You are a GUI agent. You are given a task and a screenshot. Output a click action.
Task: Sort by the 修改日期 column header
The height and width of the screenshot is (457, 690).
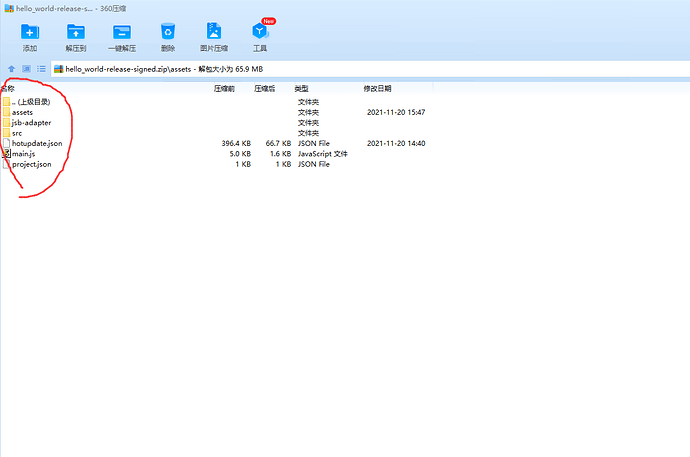tap(377, 88)
